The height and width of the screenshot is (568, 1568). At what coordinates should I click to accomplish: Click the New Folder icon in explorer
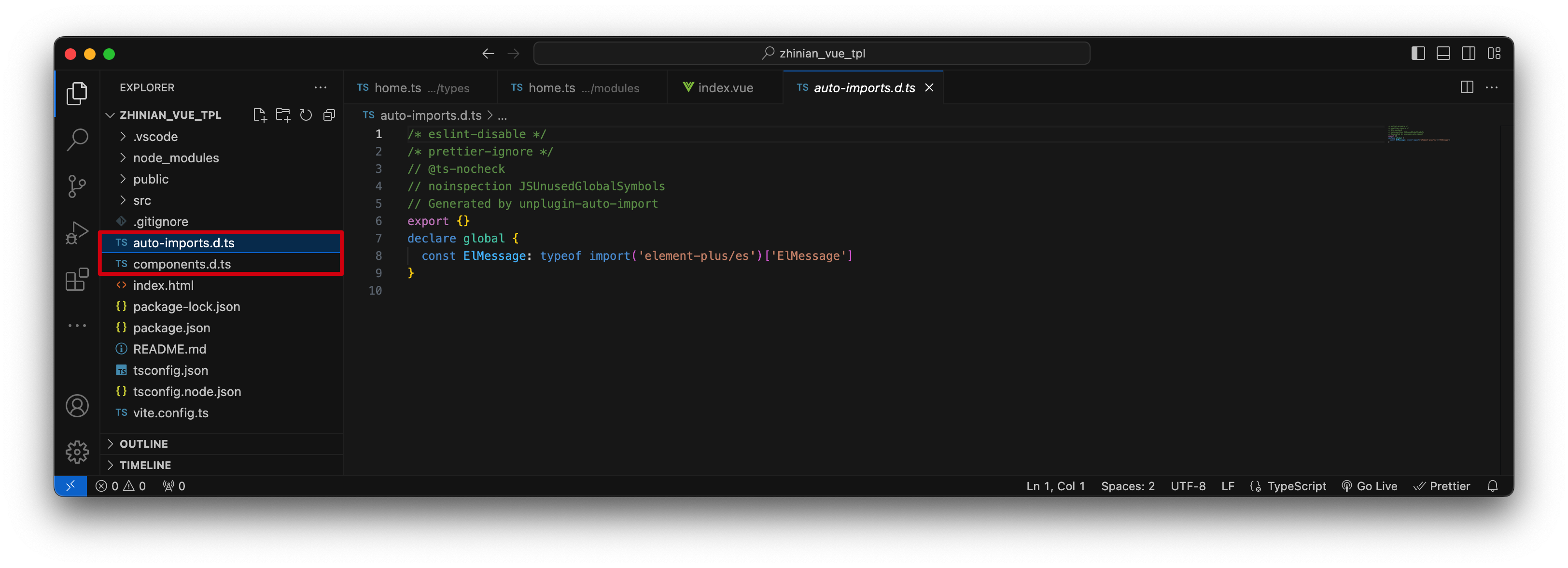pos(283,115)
